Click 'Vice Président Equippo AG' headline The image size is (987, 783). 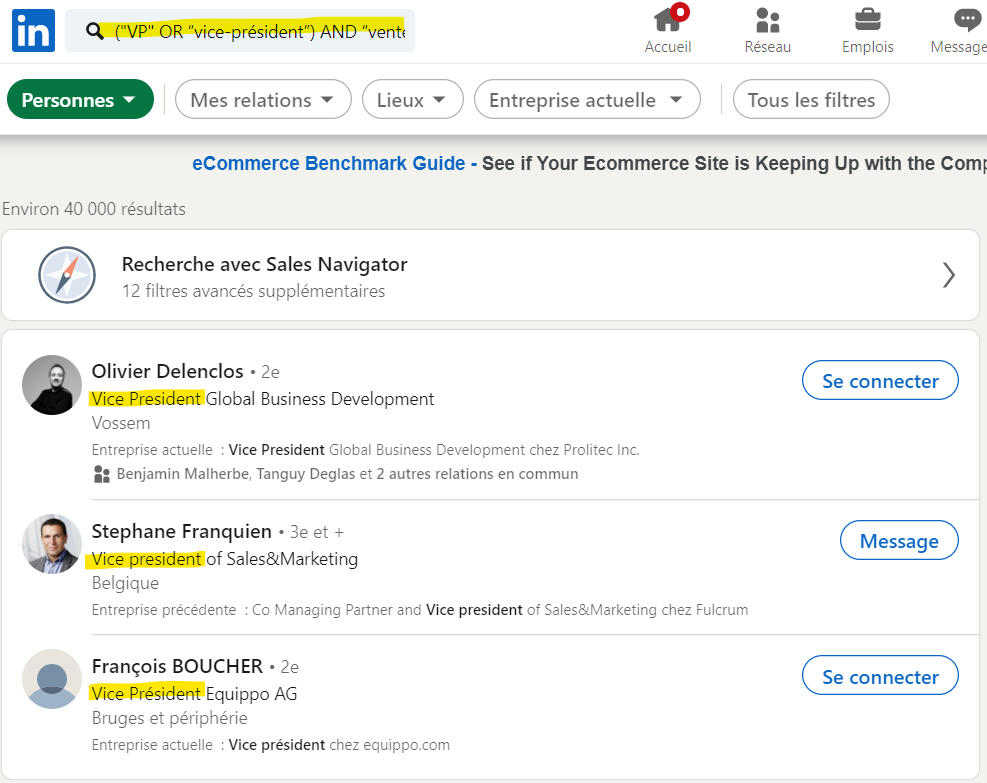(x=194, y=694)
